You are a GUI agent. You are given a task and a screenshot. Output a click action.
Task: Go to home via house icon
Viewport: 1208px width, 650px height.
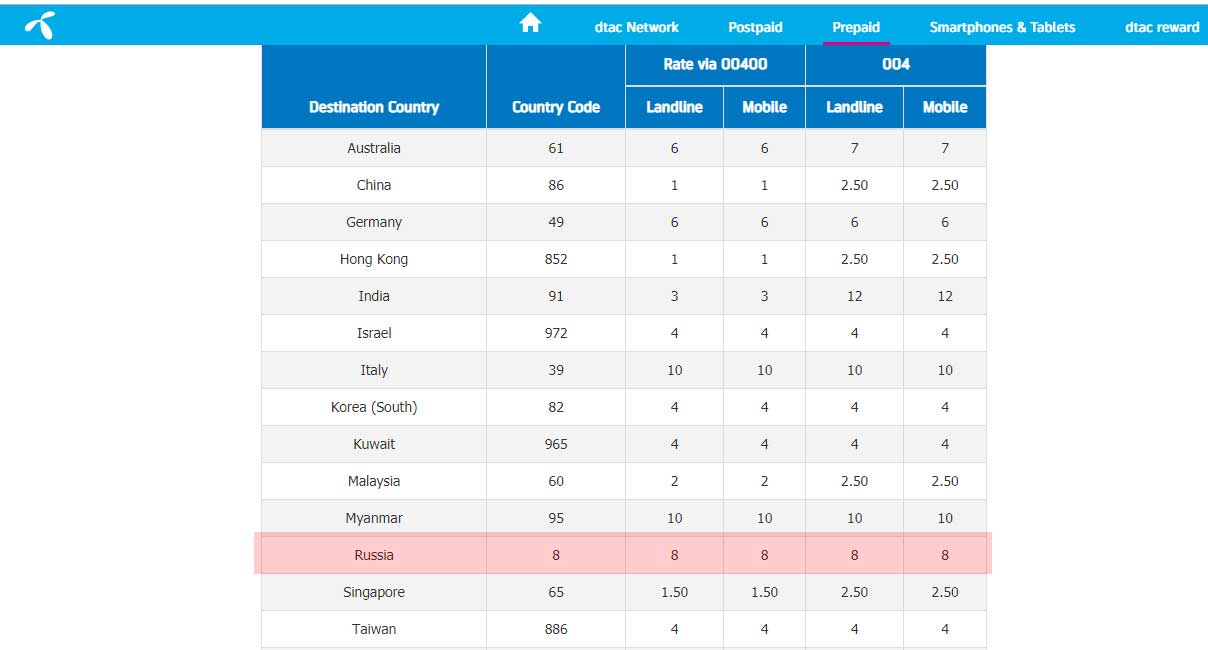[530, 23]
